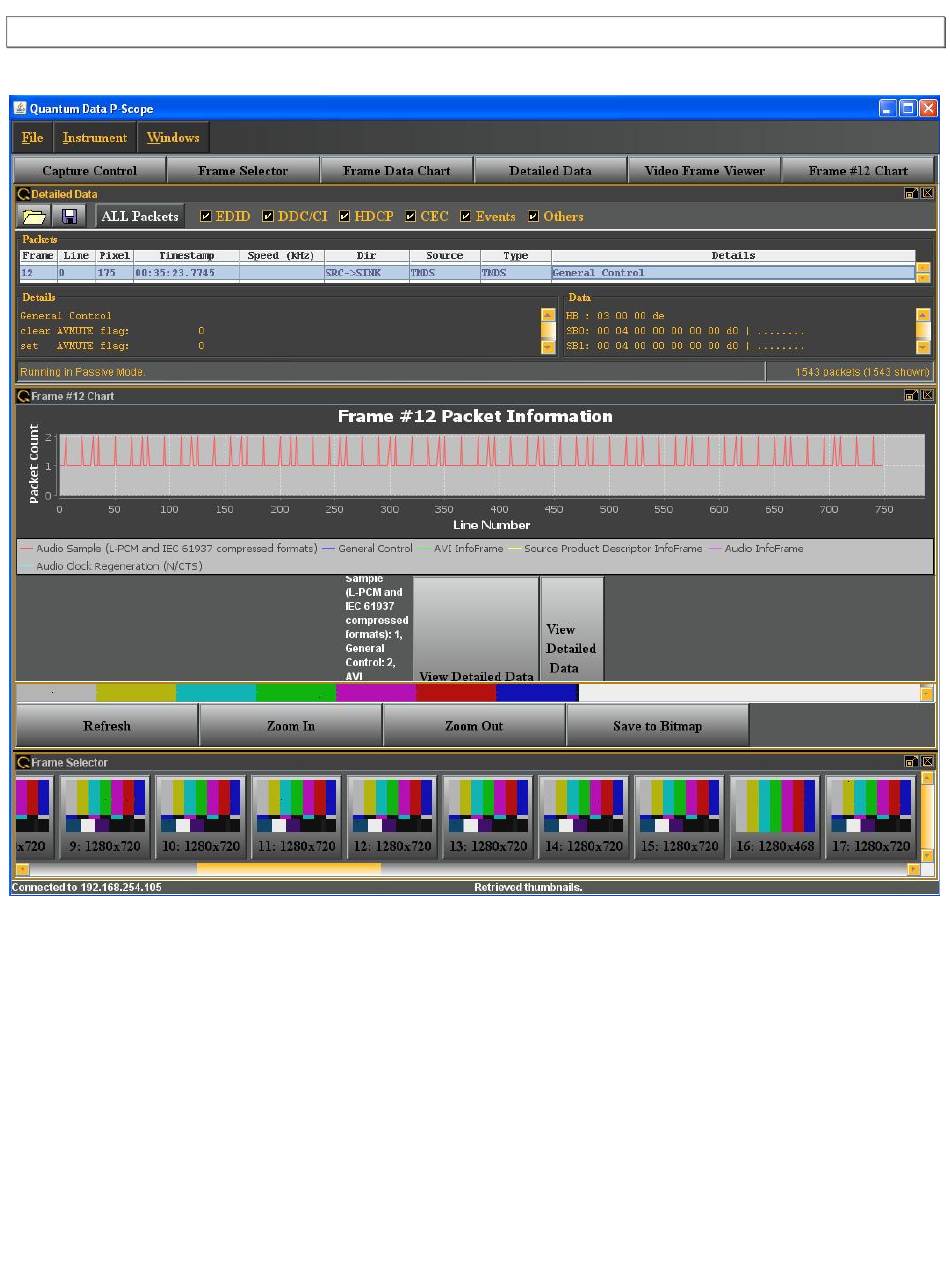This screenshot has height=1284, width=950.
Task: Select frame 9: 1280x720 thumbnail
Action: [105, 816]
